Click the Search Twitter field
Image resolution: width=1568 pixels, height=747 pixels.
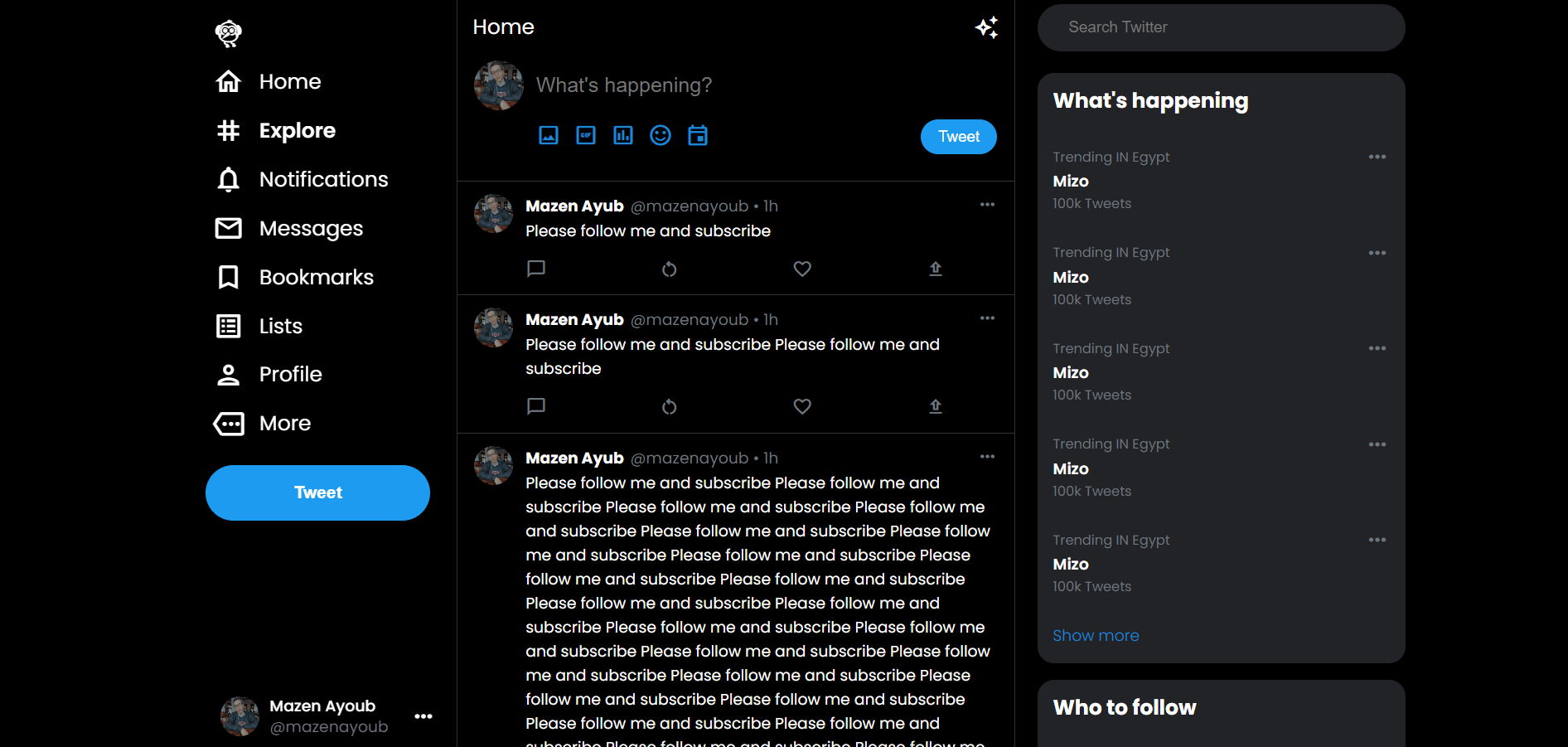1221,27
